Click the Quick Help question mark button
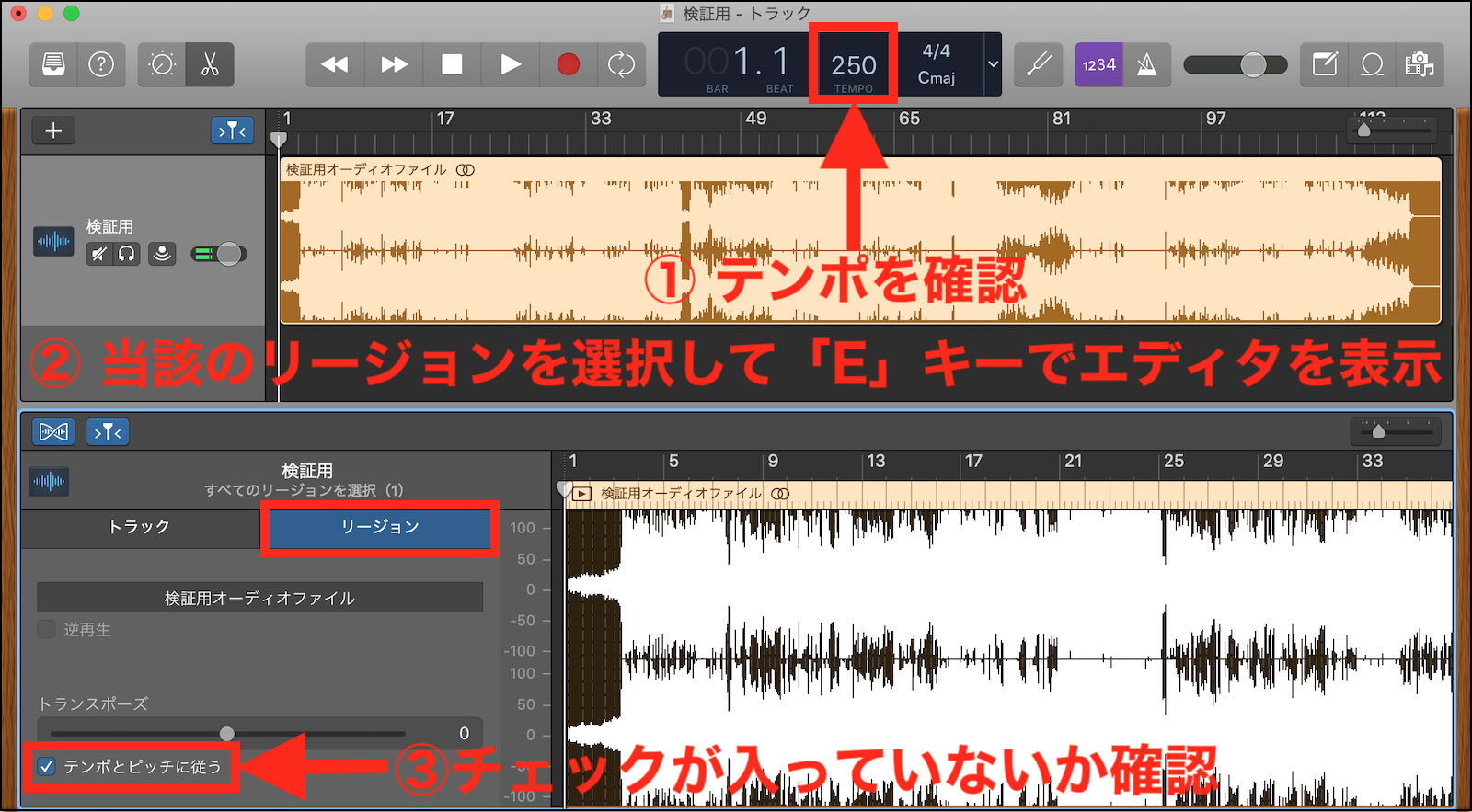1472x812 pixels. [101, 64]
